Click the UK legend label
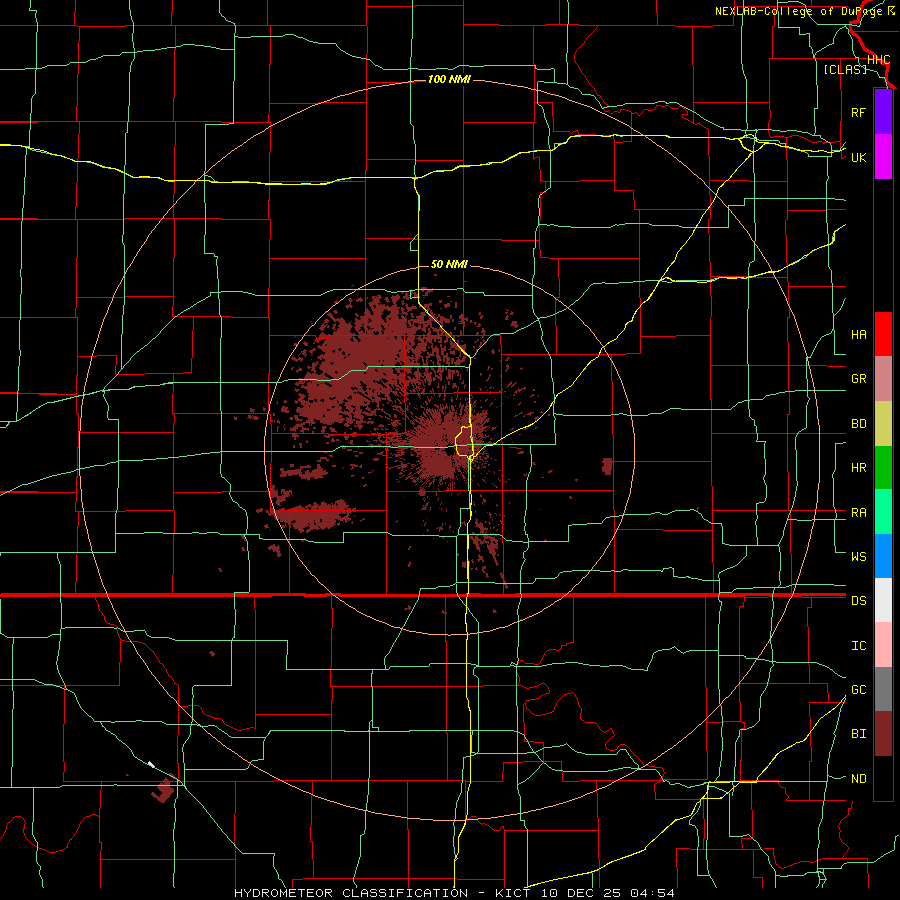Image resolution: width=900 pixels, height=900 pixels. [x=858, y=157]
